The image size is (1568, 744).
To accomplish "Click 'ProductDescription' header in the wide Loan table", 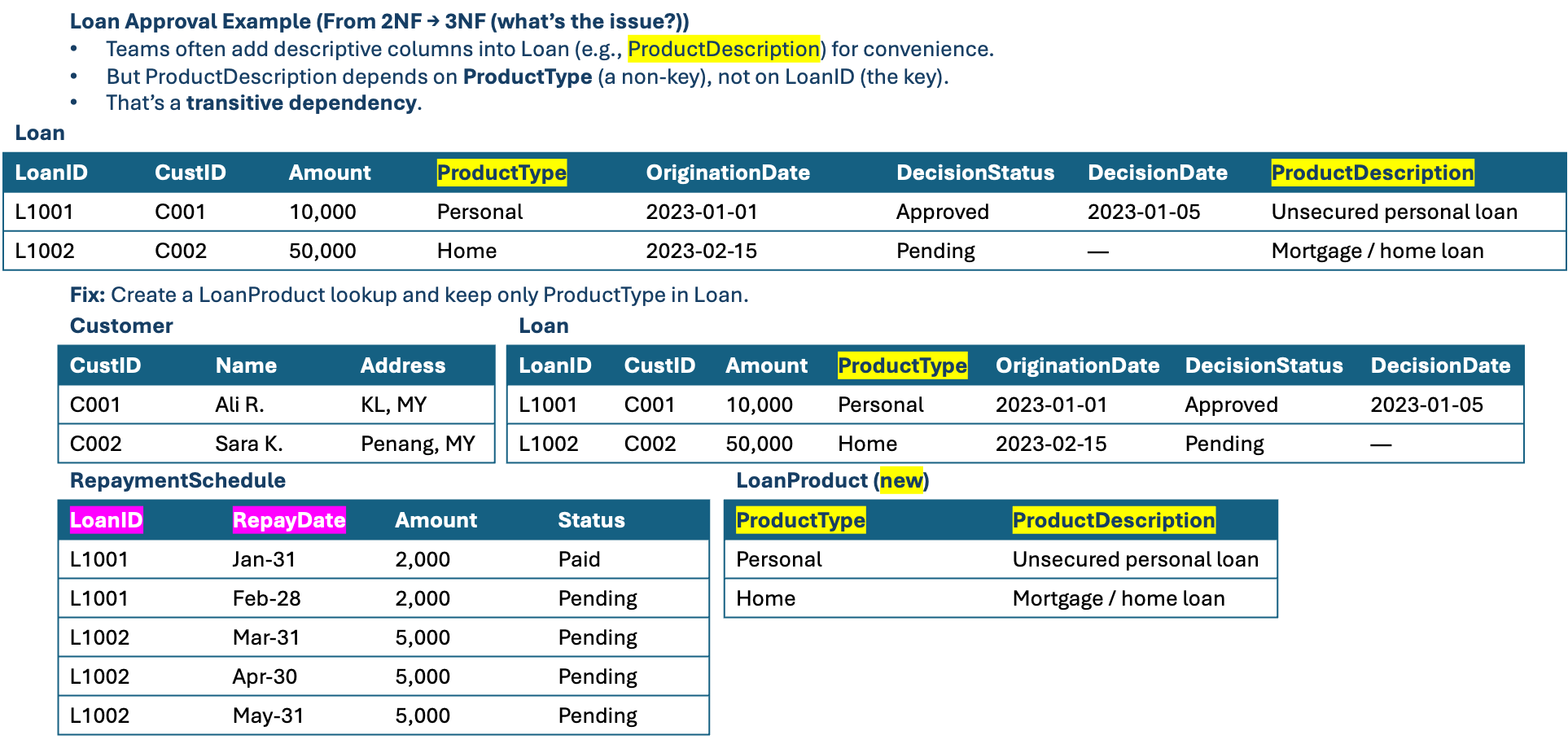I will [1373, 173].
